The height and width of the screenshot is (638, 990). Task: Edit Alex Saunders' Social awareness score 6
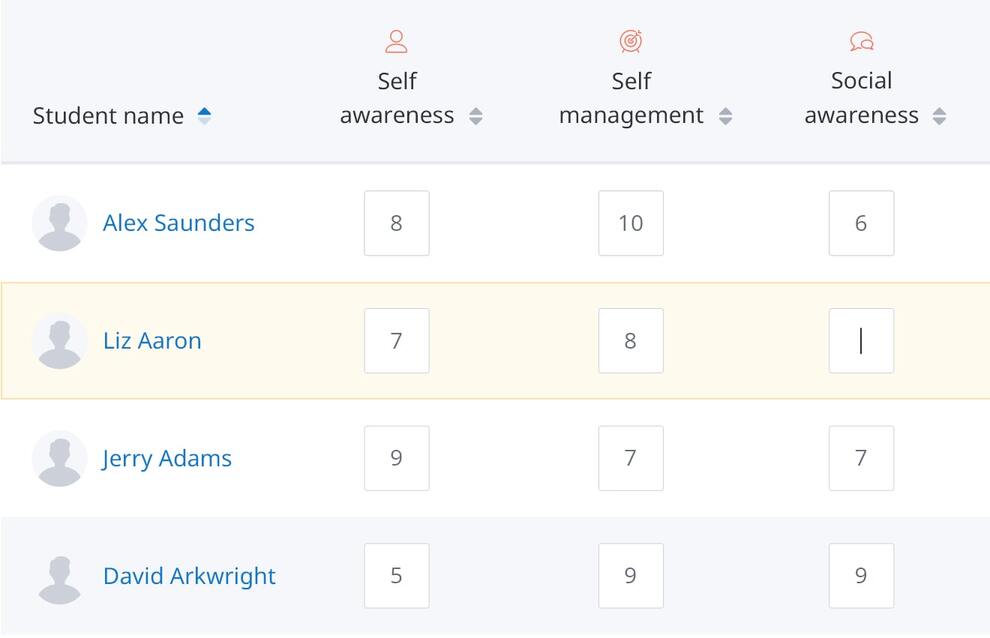(x=861, y=223)
